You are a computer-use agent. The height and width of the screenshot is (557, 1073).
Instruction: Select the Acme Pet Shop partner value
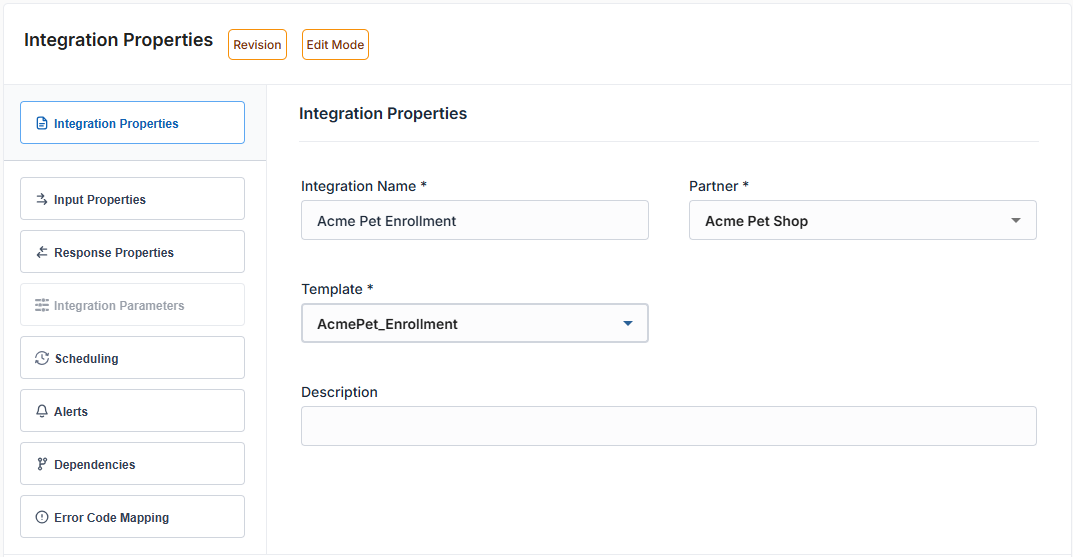pyautogui.click(x=756, y=221)
